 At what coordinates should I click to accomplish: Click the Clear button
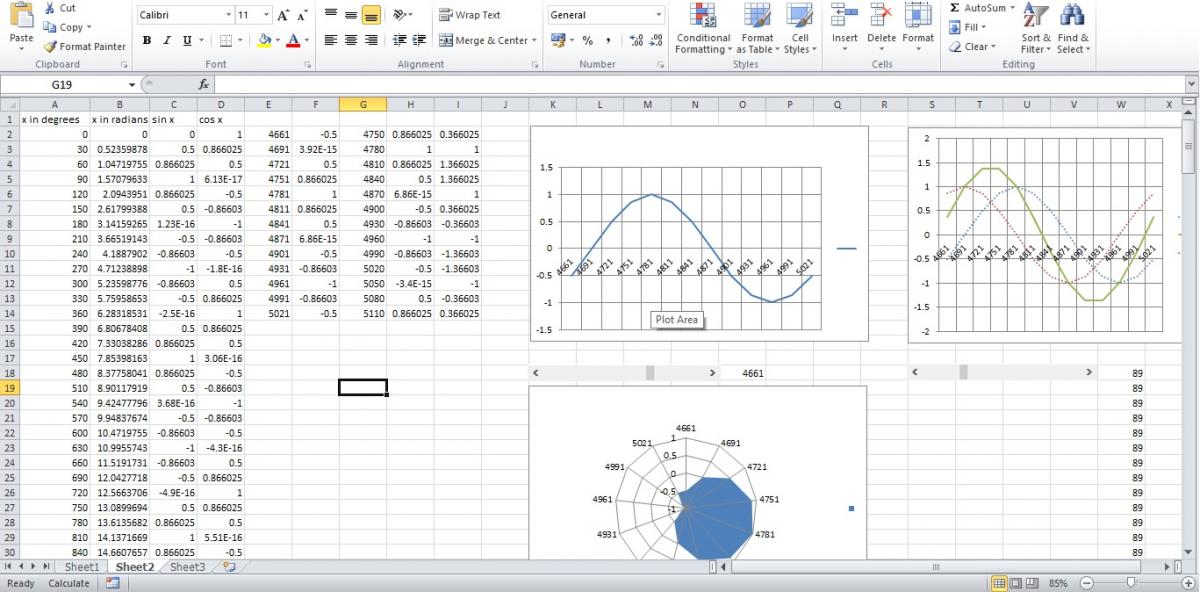972,46
